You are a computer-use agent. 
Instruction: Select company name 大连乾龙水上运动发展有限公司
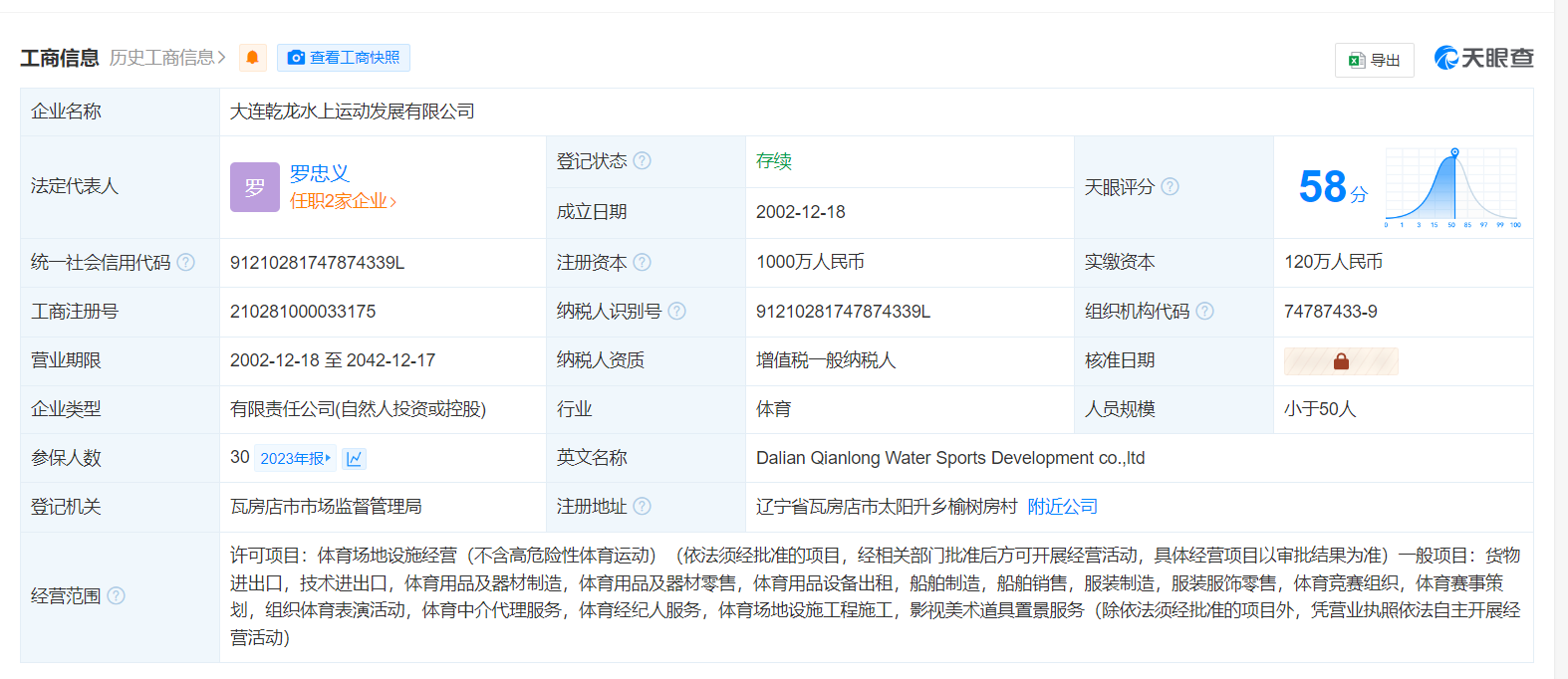tap(353, 112)
